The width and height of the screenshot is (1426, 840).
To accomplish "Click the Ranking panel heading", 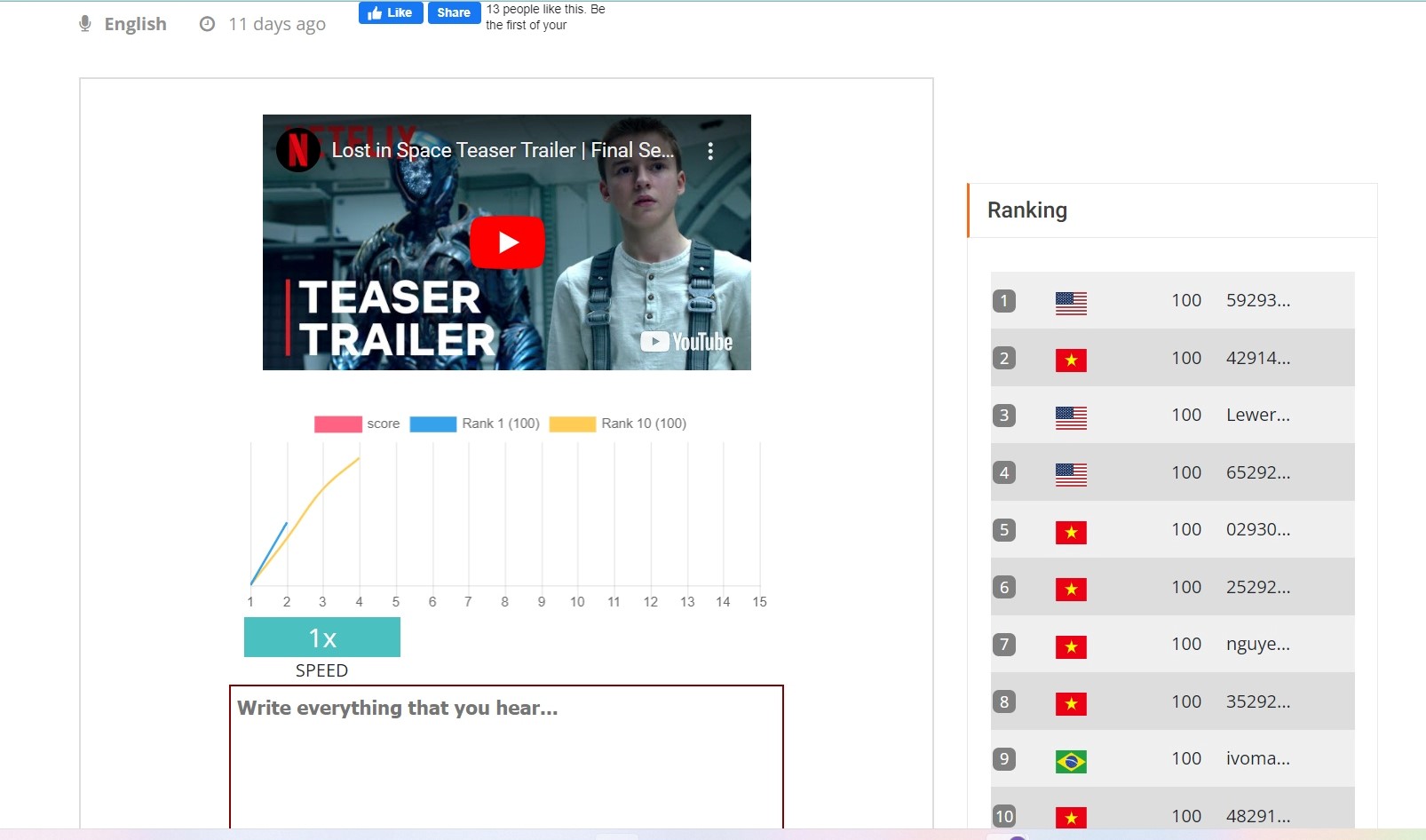I will coord(1027,210).
